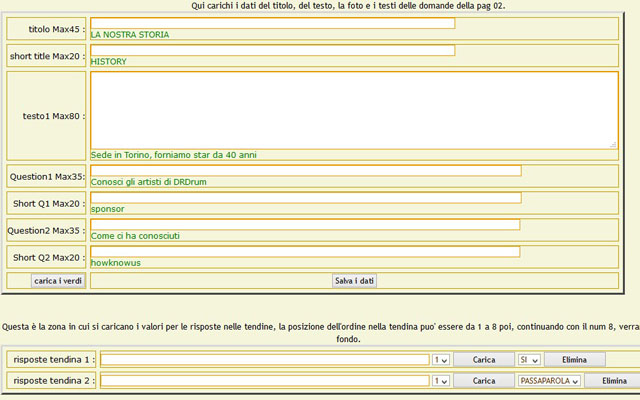Click the 'Salva i dati' button
The height and width of the screenshot is (400, 640).
tap(354, 281)
